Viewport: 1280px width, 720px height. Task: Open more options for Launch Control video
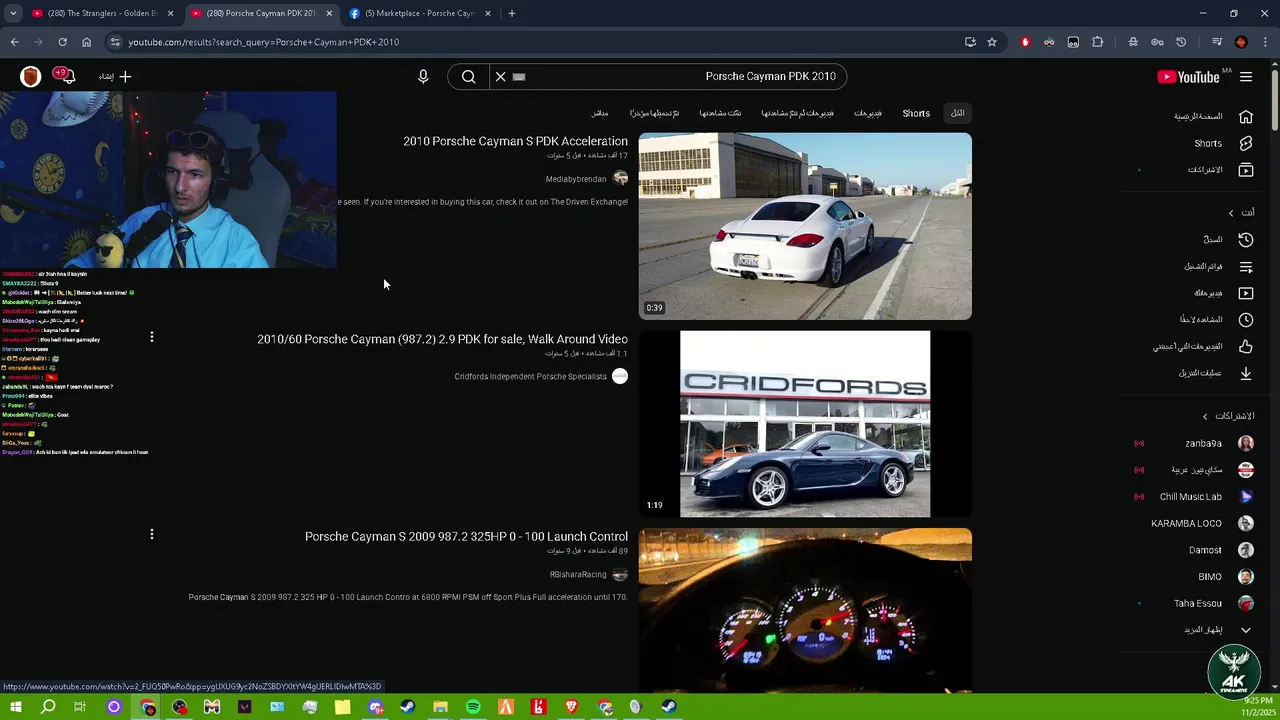tap(152, 535)
